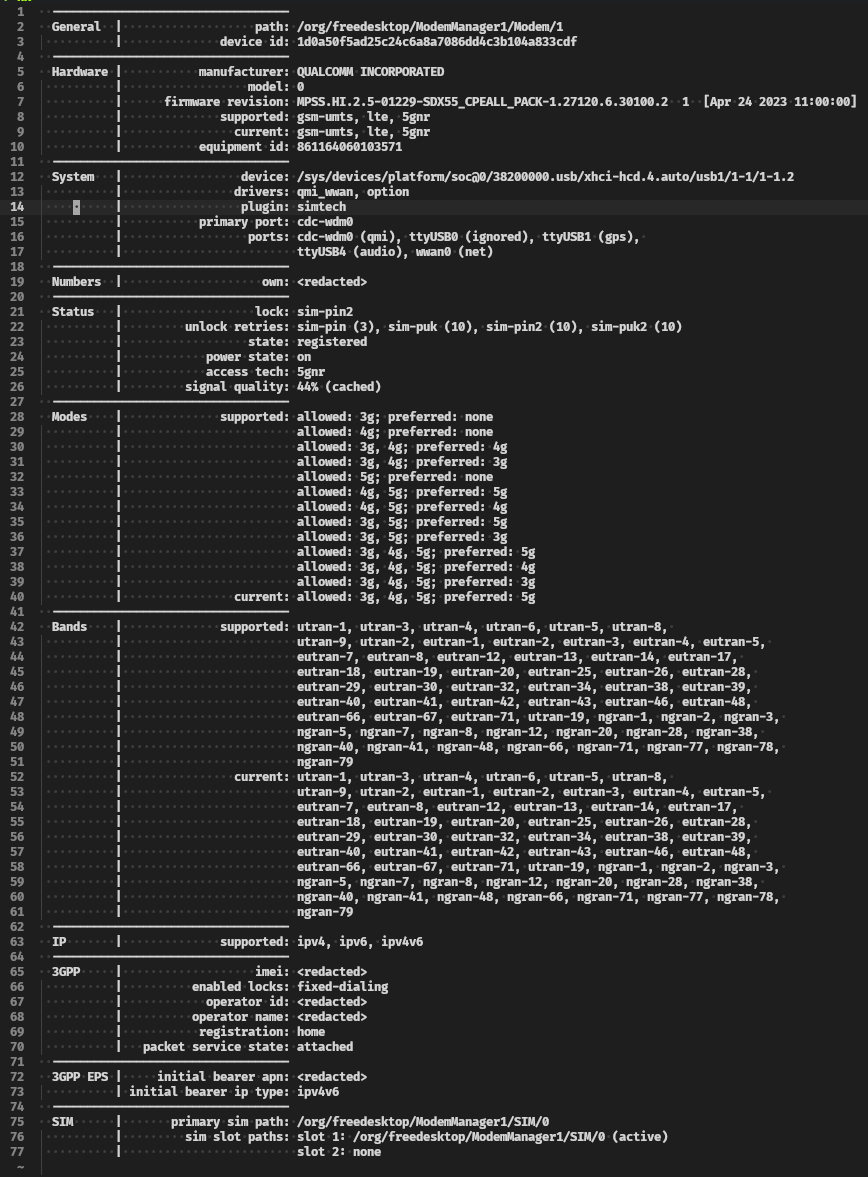Click the 'fixed-dialing' enabled locks value
The width and height of the screenshot is (868, 1177).
click(342, 987)
